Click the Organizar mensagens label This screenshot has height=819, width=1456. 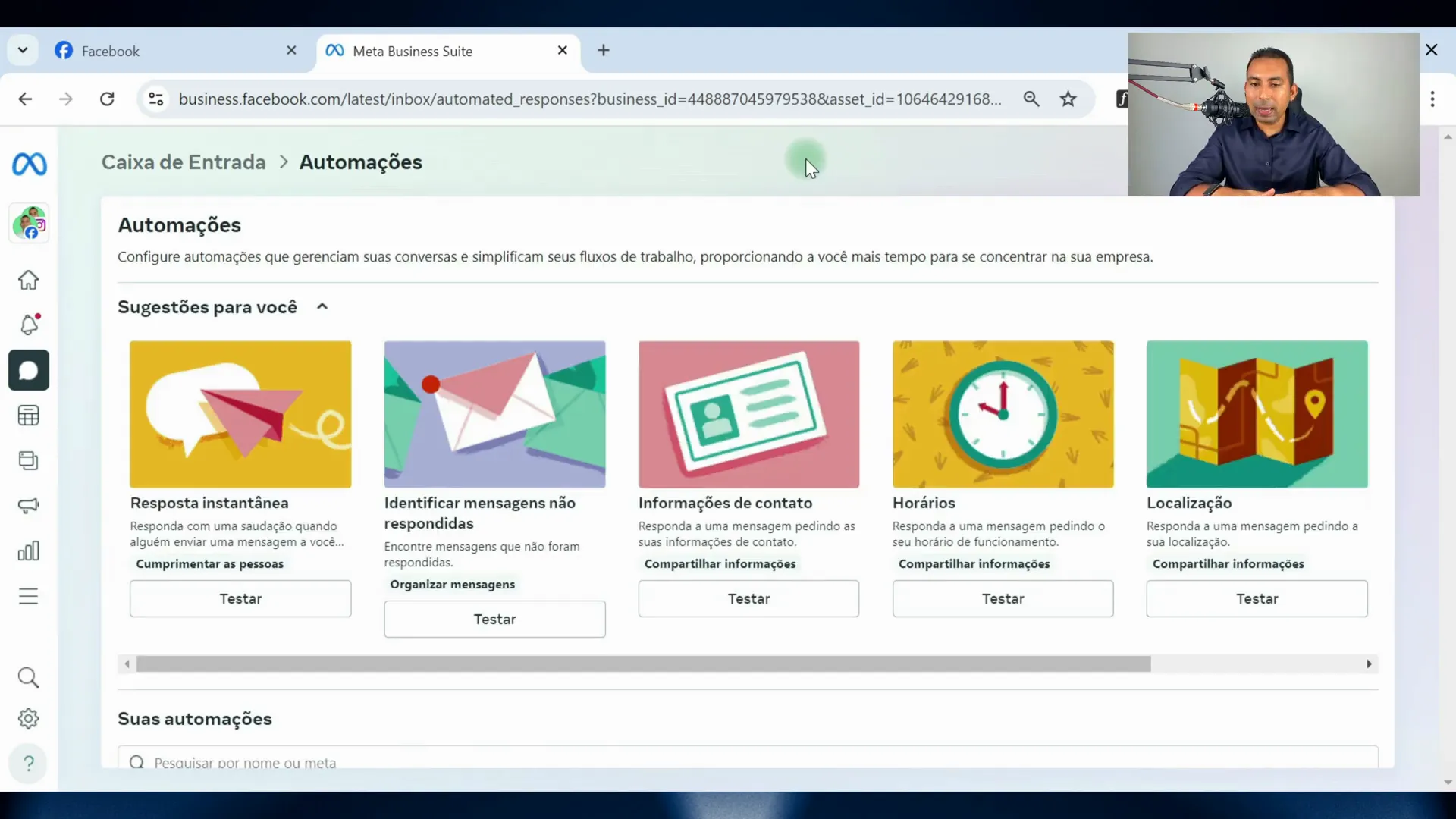[452, 584]
